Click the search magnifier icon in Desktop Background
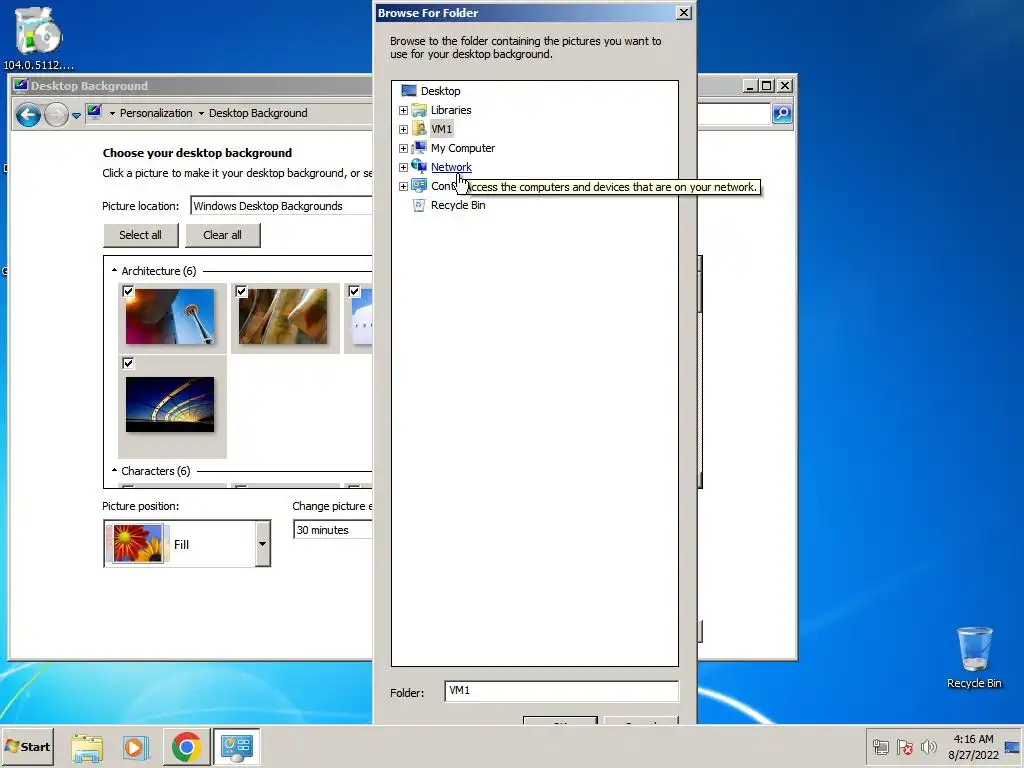This screenshot has width=1024, height=768. 782,114
